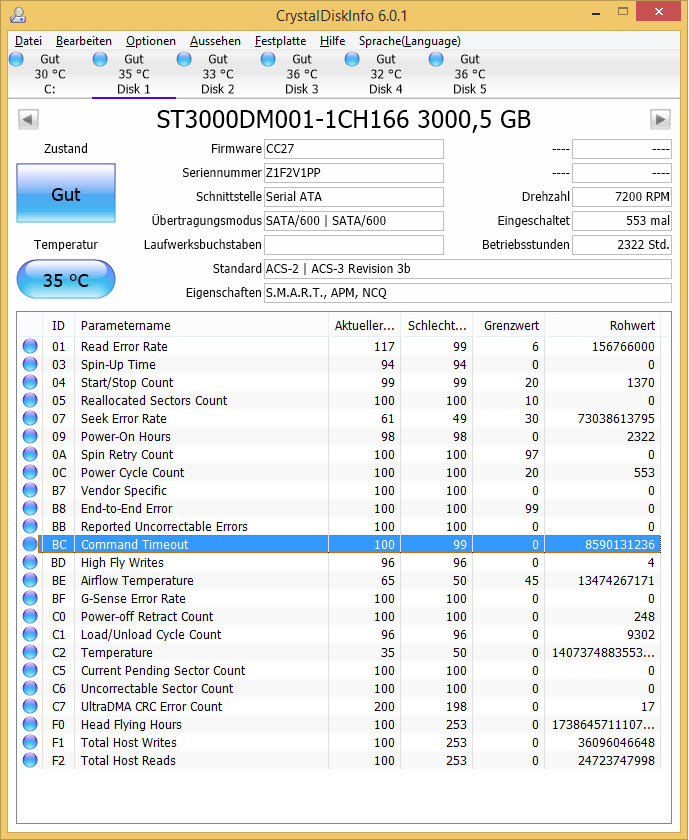Click the blue Gut health status button

pos(66,193)
